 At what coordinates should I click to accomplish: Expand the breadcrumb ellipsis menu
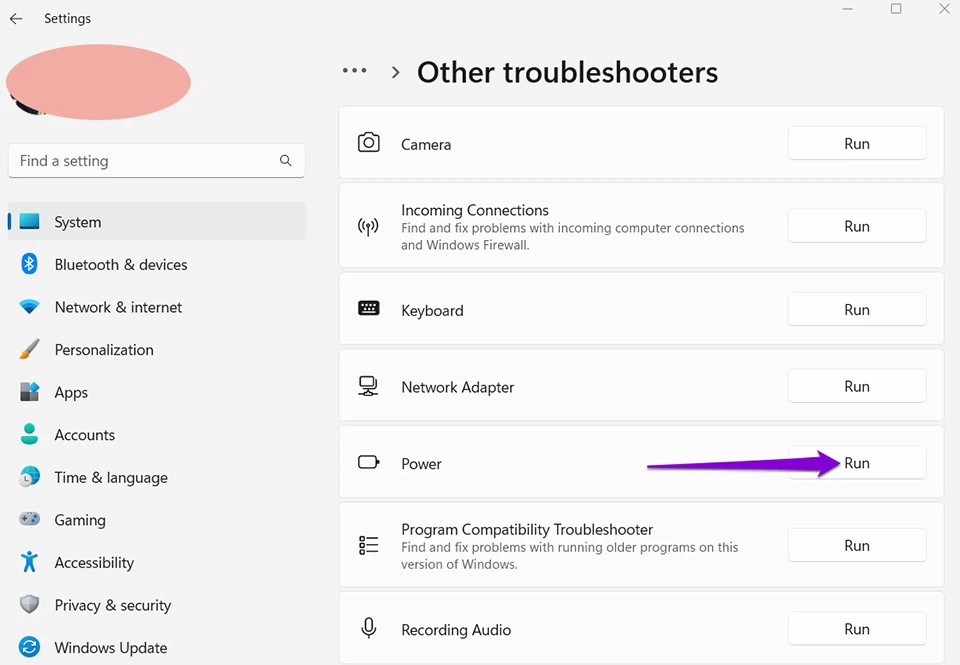pos(355,71)
